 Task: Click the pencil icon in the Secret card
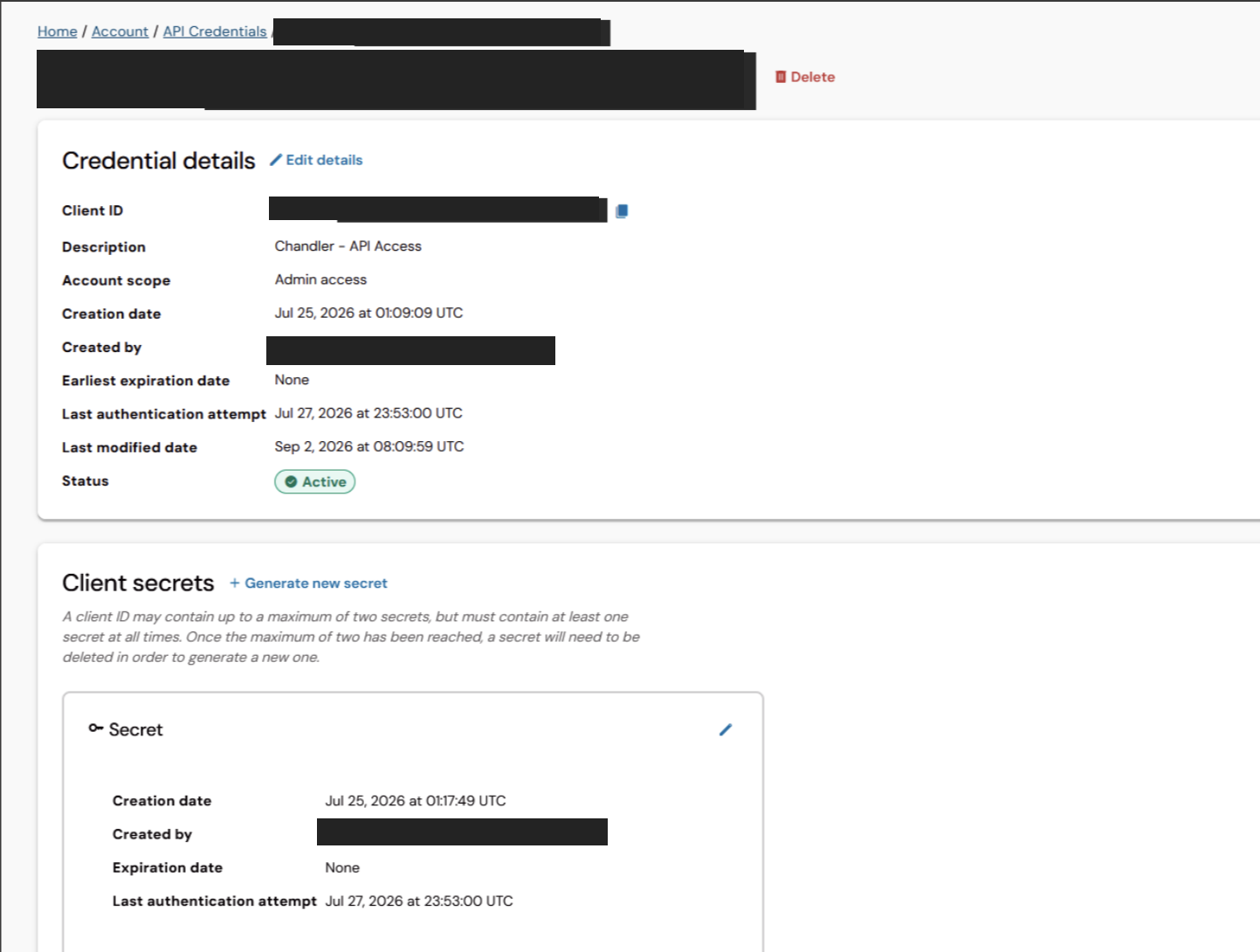click(726, 729)
